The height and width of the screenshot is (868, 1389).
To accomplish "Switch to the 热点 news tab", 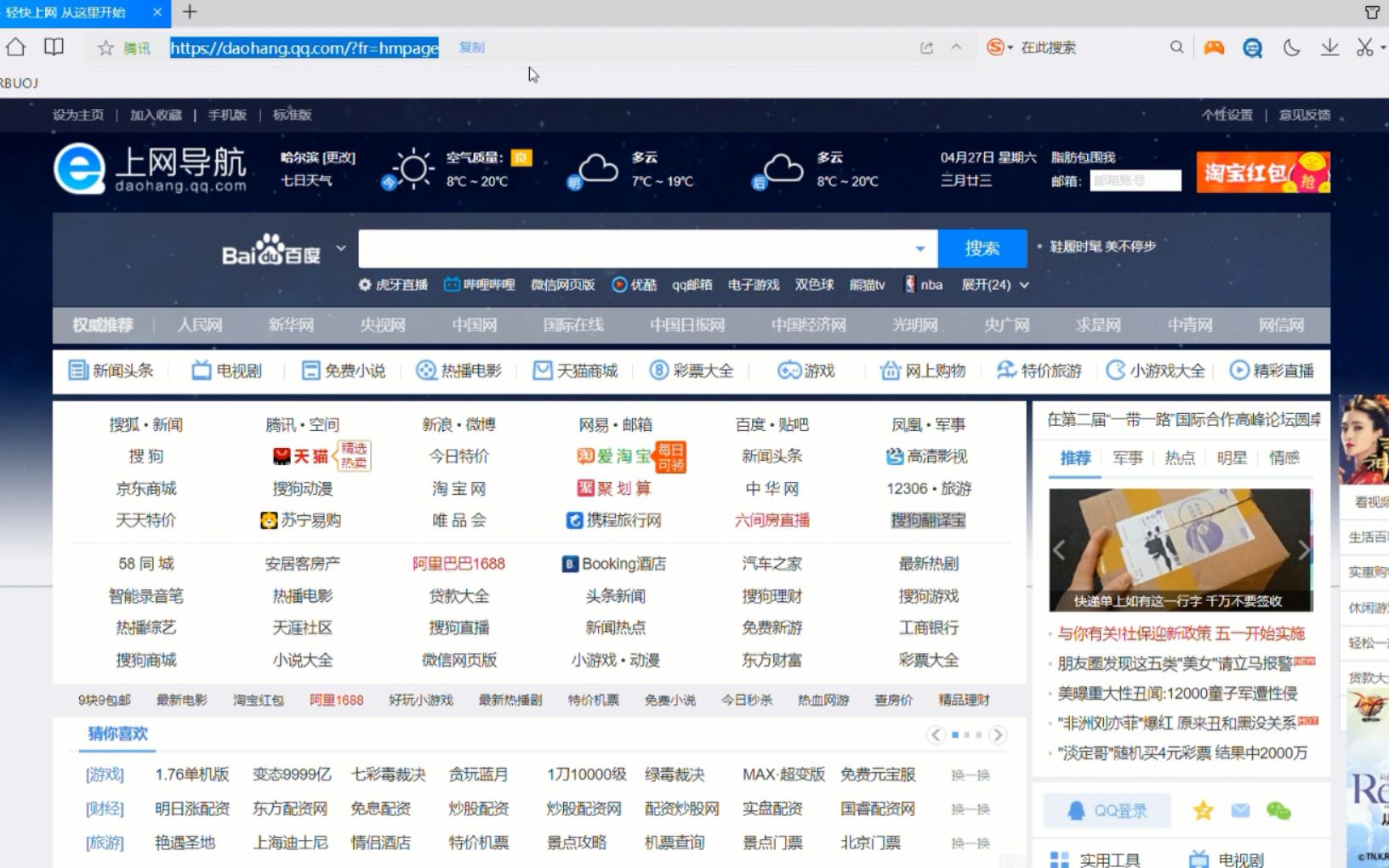I will click(x=1180, y=458).
